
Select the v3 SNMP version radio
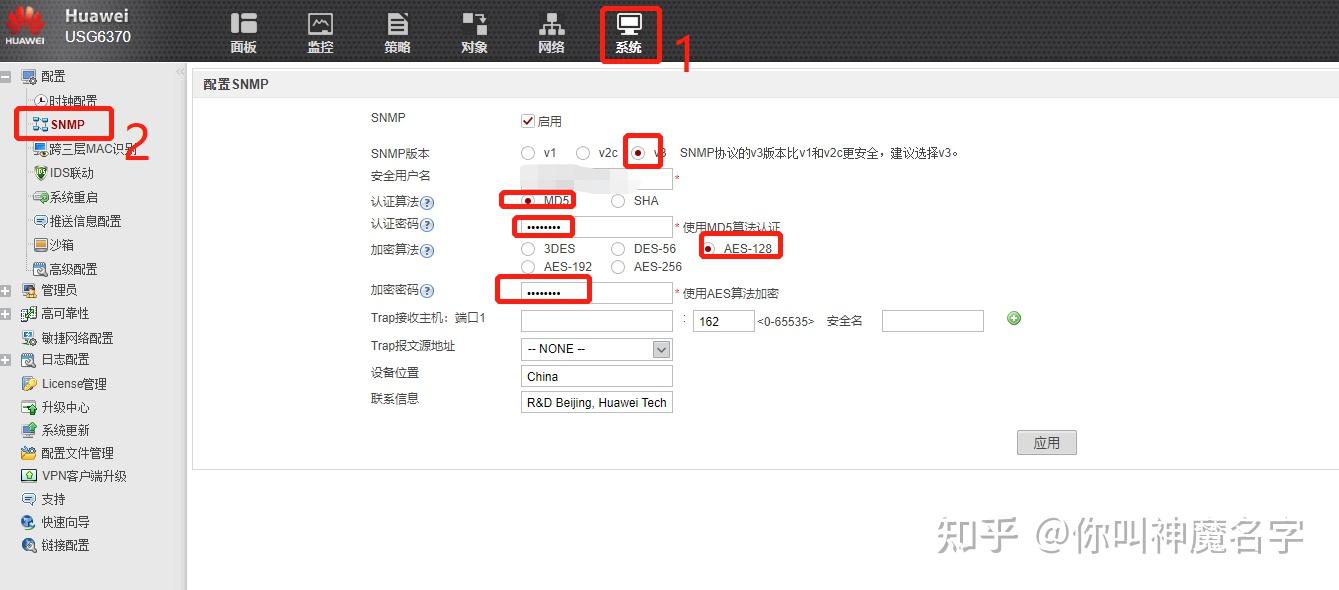tap(638, 153)
